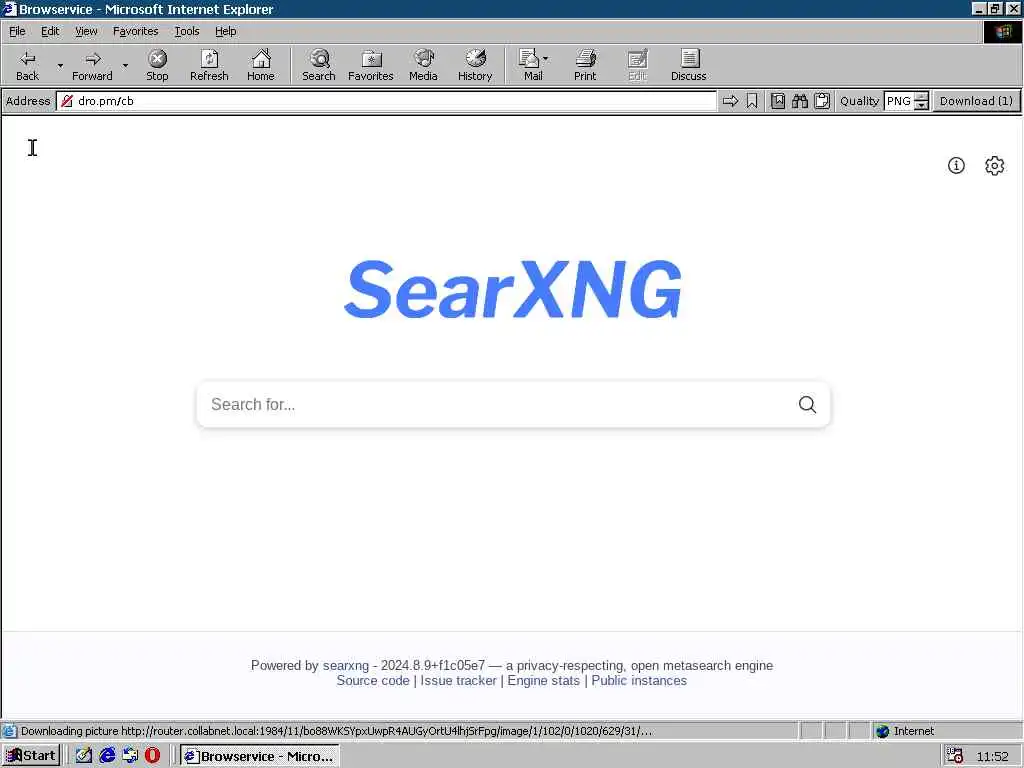Click the SearXNG logo

tap(513, 289)
